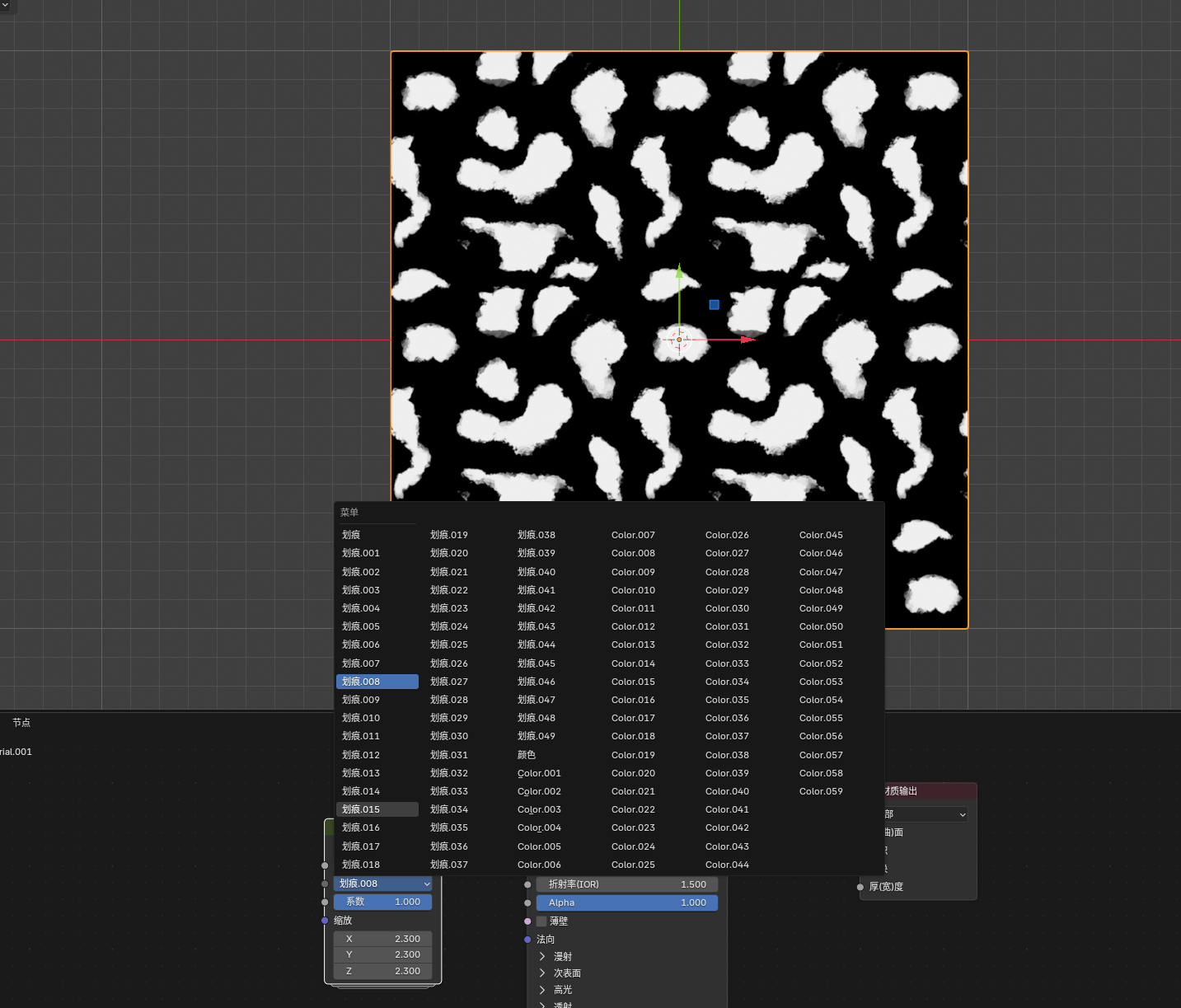Click the 缩放 X value field

coord(383,939)
